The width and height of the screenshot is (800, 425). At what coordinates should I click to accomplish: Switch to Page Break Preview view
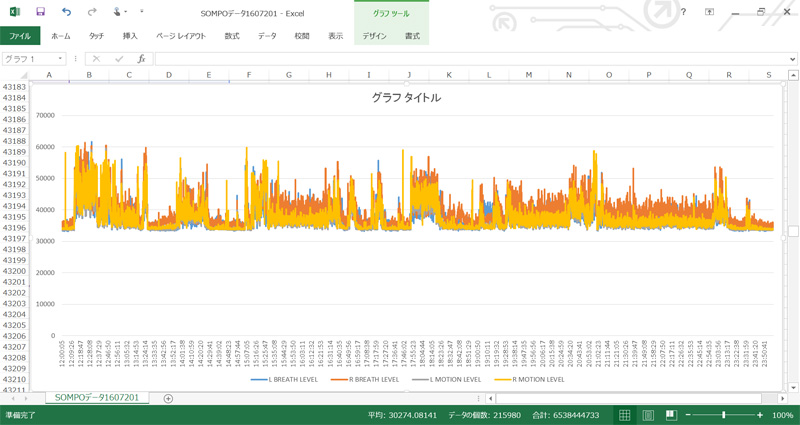[x=671, y=415]
